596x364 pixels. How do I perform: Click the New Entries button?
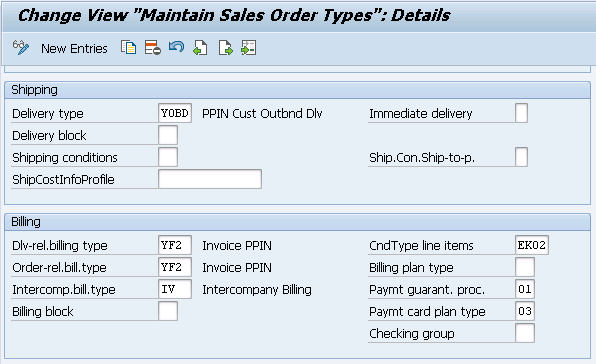tap(74, 49)
